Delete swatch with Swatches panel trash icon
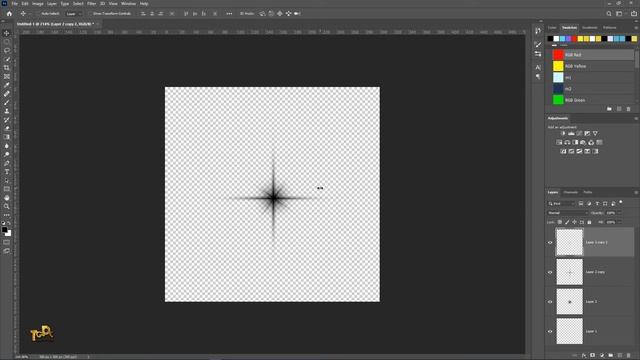The width and height of the screenshot is (640, 360). coord(629,109)
